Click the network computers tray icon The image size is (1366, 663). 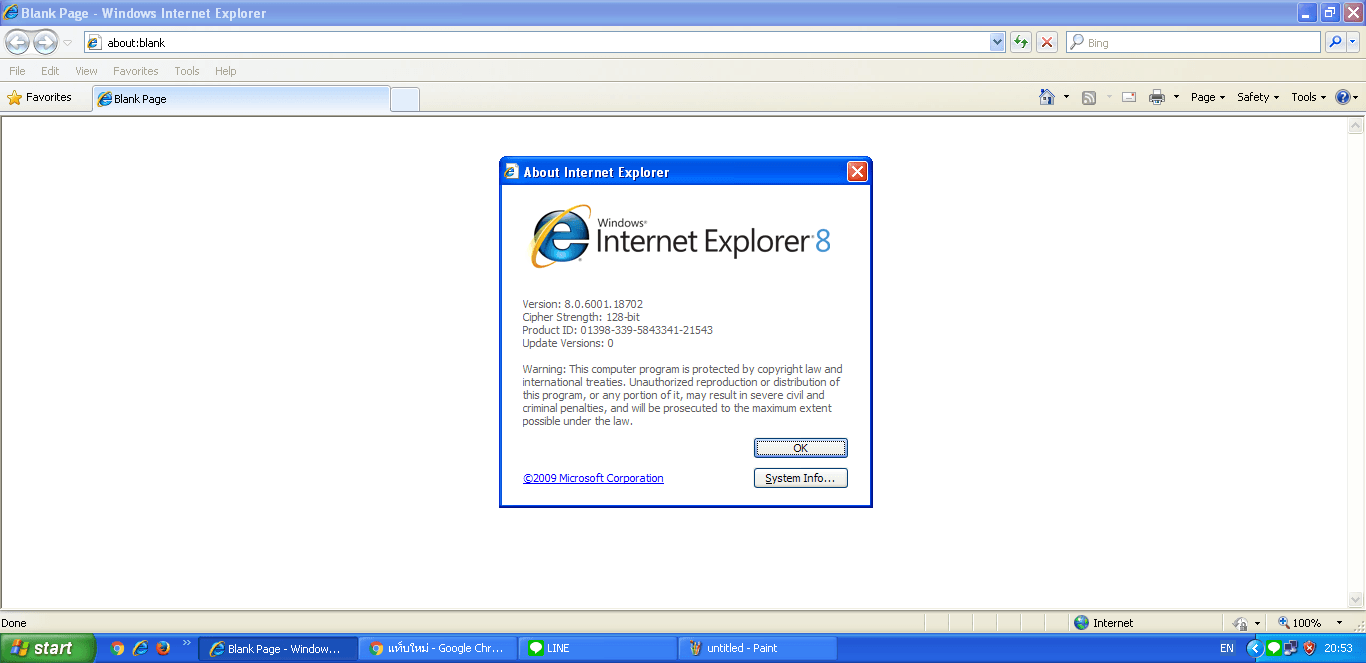tap(1290, 648)
